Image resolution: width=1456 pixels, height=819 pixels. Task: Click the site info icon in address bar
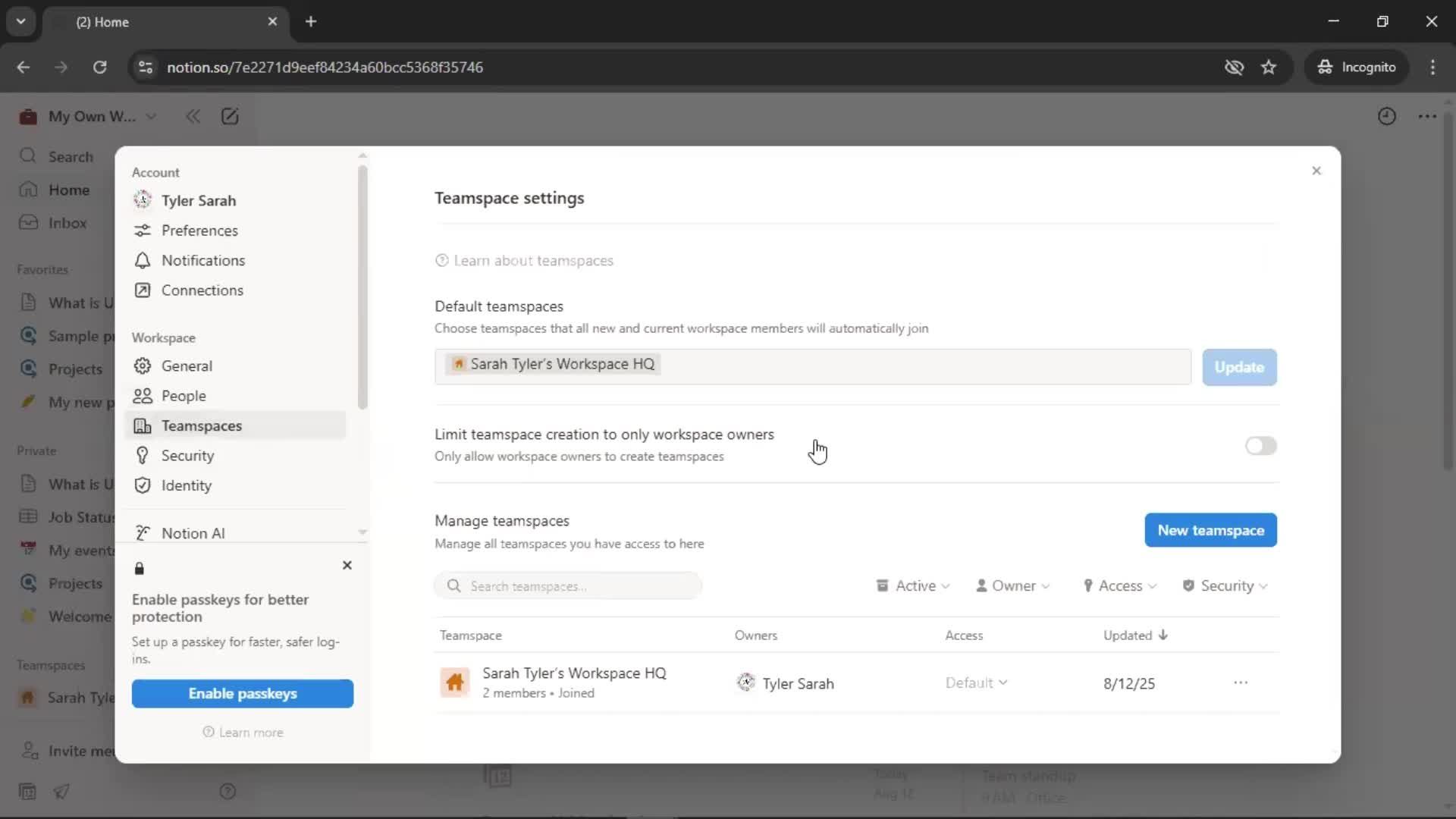pyautogui.click(x=145, y=67)
